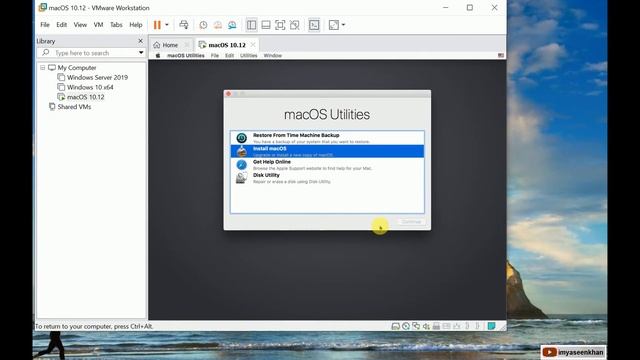Open the VM menu
This screenshot has height=360, width=640.
[x=98, y=25]
